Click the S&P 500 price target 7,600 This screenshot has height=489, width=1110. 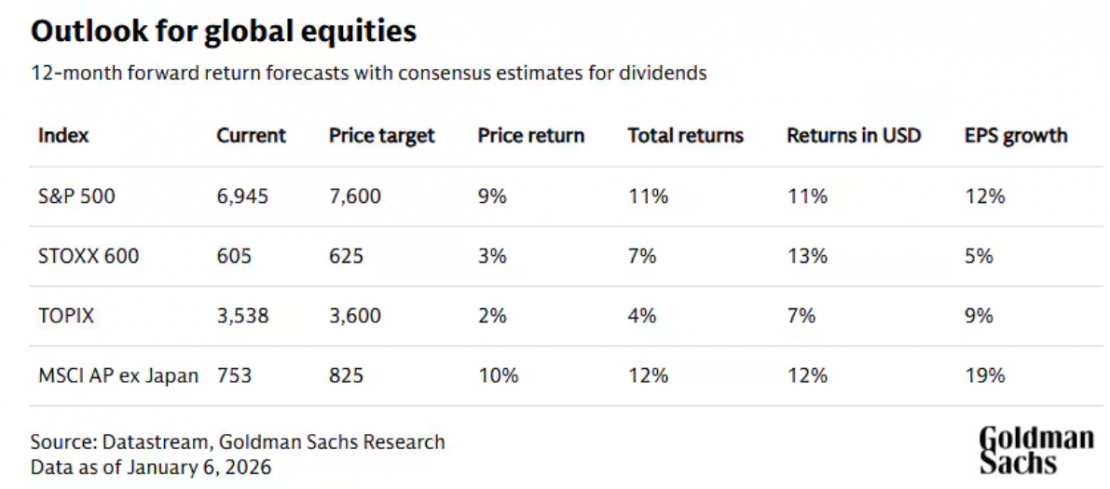354,197
